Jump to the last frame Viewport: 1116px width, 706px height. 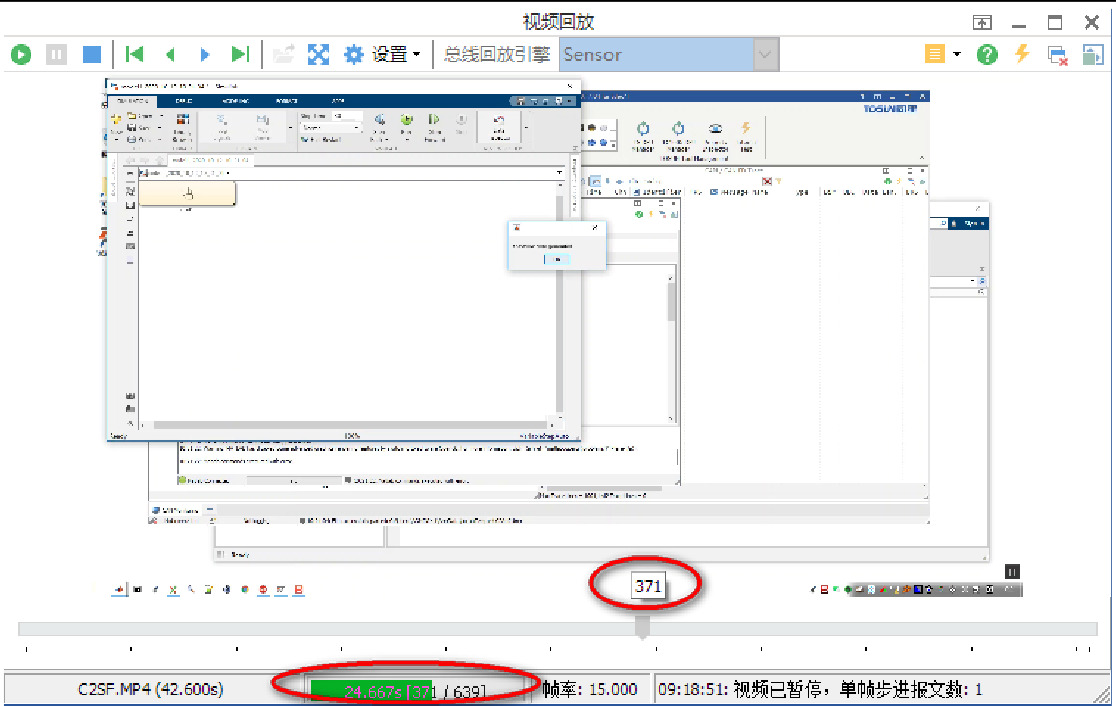(240, 54)
